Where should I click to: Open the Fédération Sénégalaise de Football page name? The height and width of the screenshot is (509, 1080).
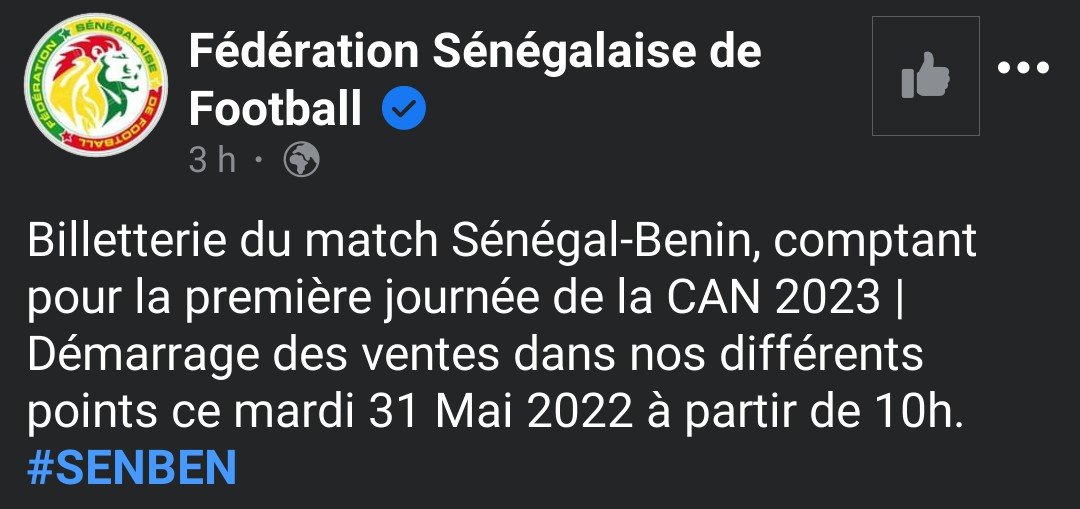coord(474,52)
